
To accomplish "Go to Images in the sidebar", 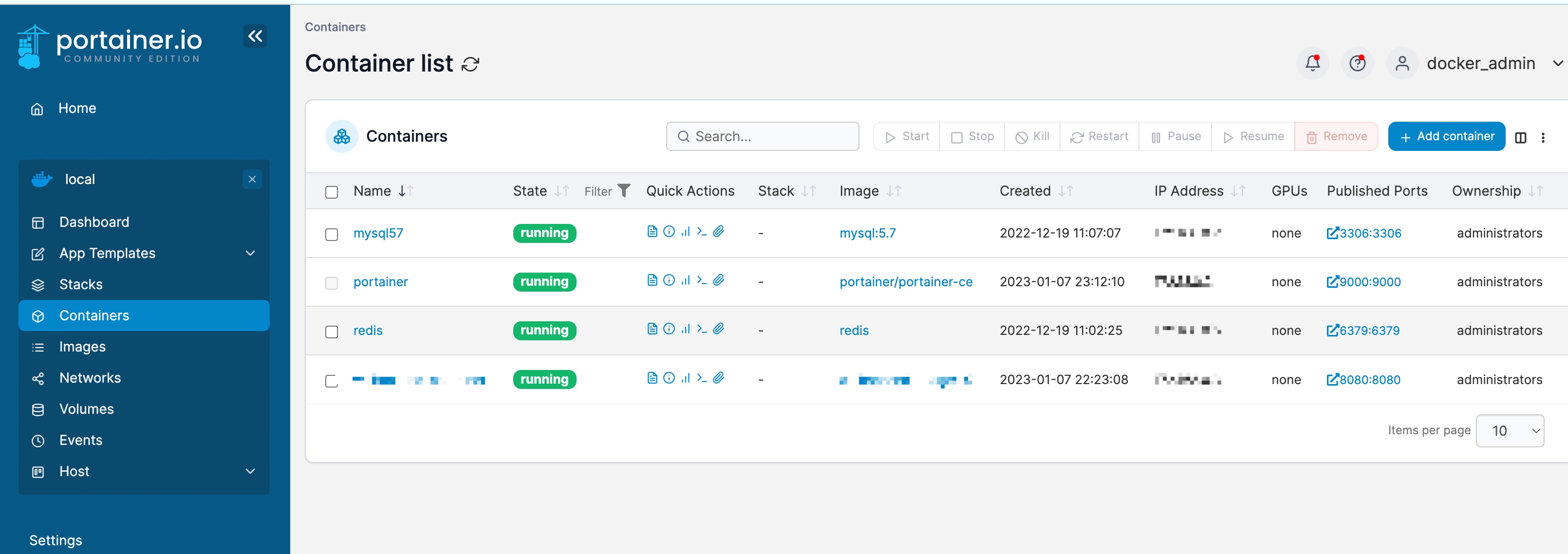I will pos(82,347).
